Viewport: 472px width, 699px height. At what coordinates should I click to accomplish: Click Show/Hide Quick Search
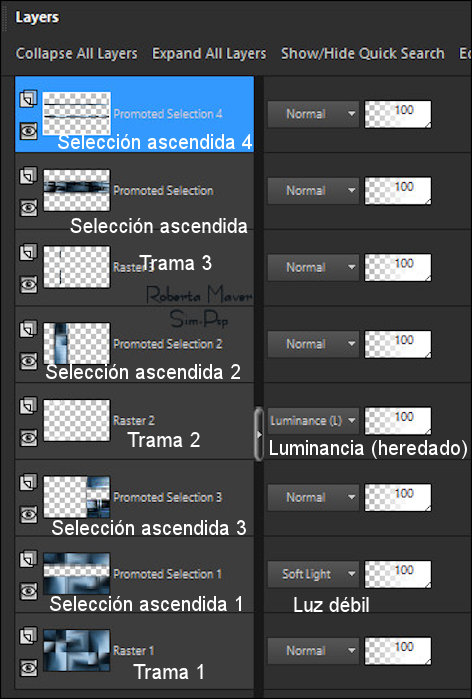click(x=363, y=53)
